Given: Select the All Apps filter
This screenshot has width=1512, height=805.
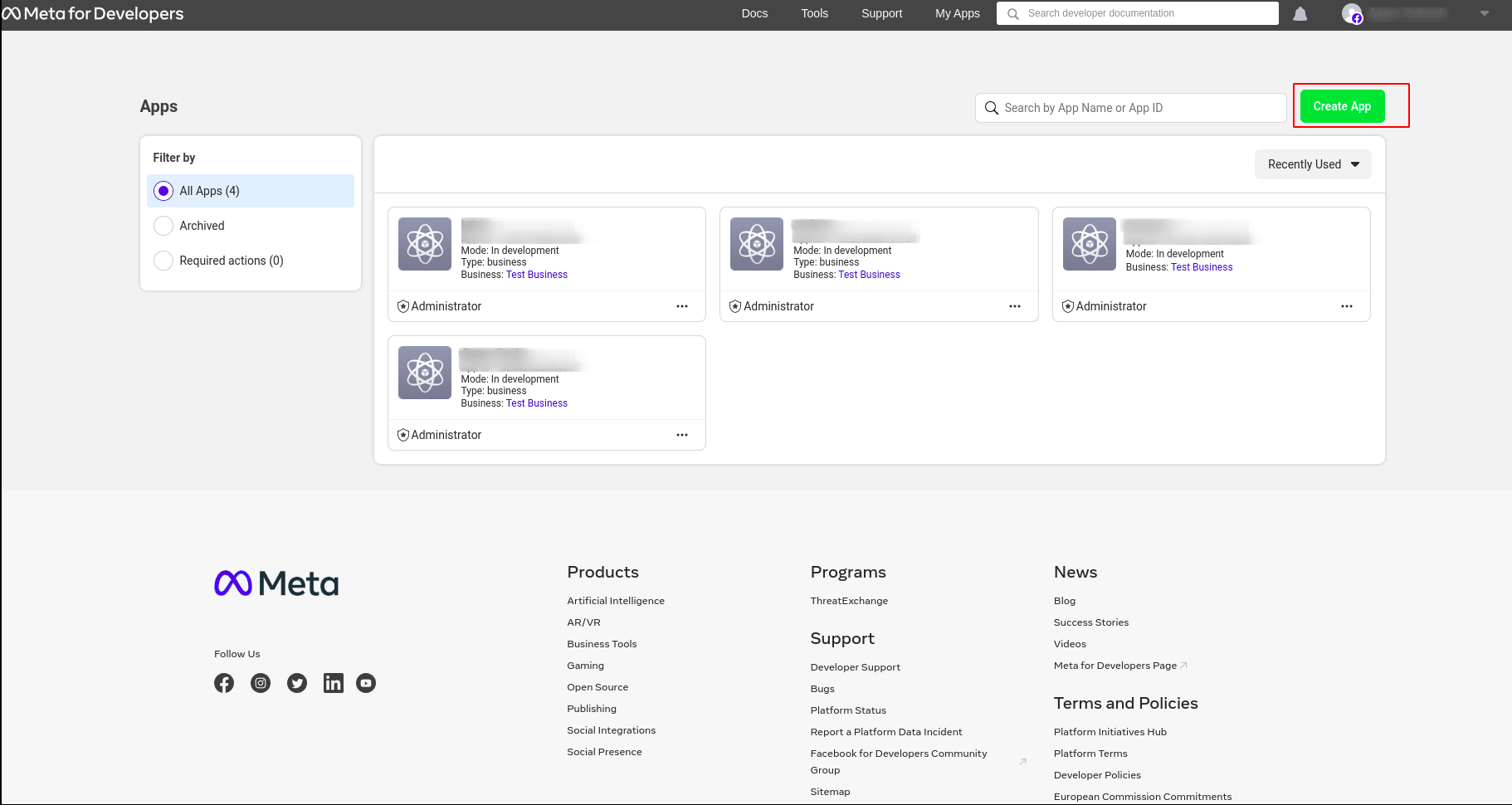Looking at the screenshot, I should 163,191.
